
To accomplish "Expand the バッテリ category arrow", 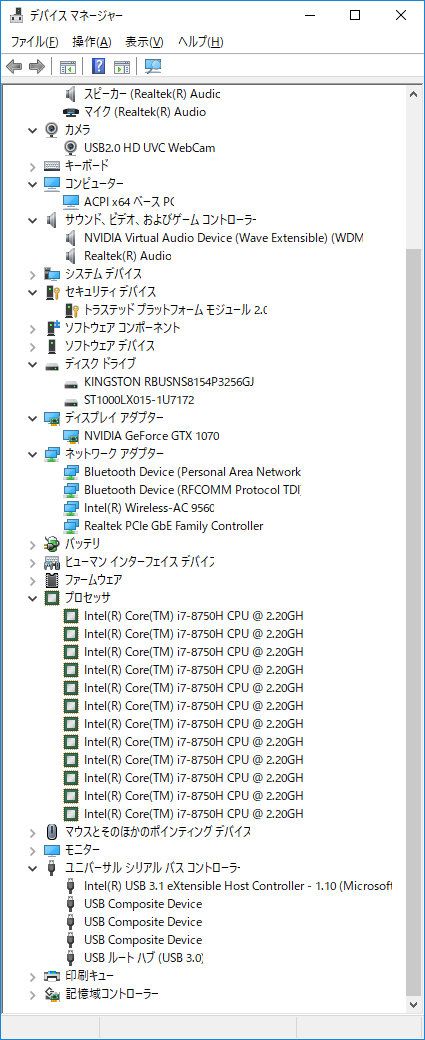I will pos(32,544).
